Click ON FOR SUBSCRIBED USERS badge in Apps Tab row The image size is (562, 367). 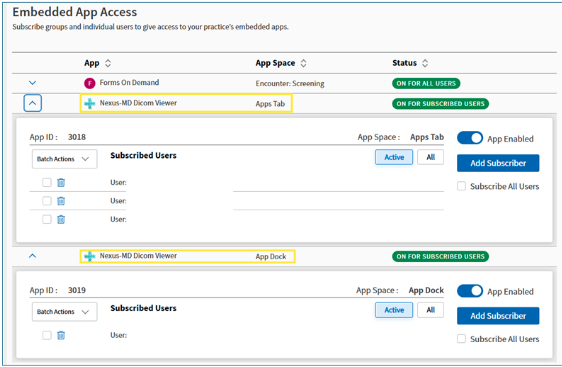pyautogui.click(x=440, y=104)
